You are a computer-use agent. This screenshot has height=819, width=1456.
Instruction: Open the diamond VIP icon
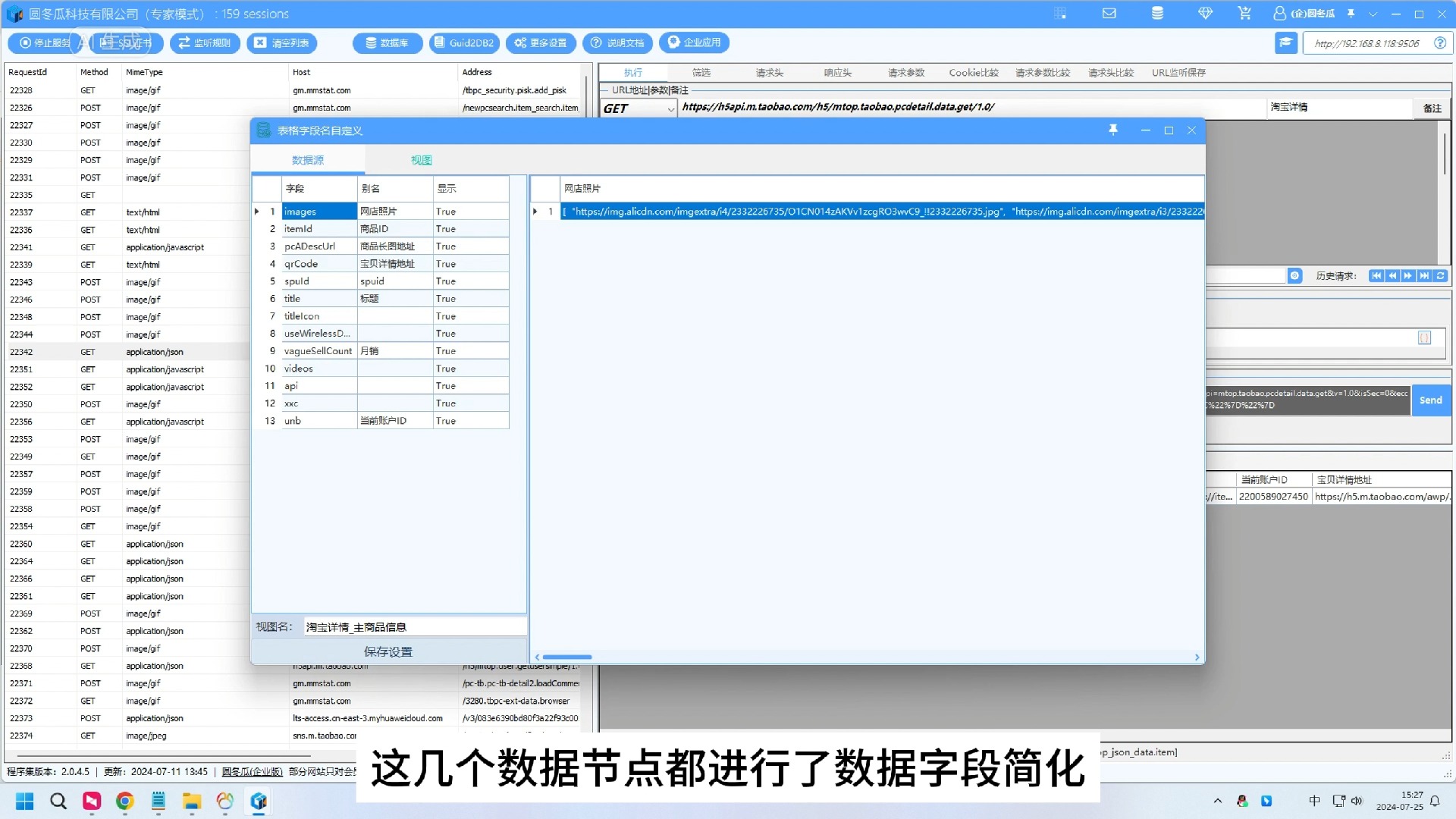(1205, 14)
